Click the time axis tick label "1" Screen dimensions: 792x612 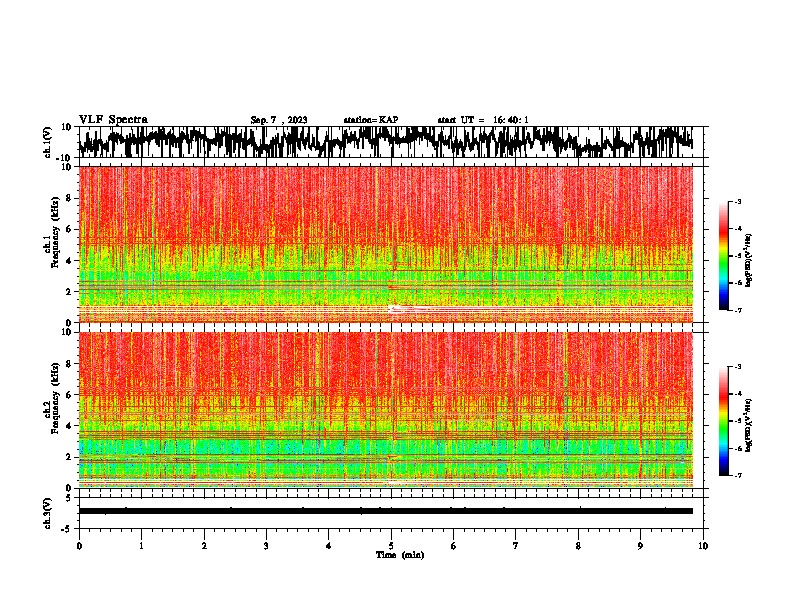click(x=141, y=546)
